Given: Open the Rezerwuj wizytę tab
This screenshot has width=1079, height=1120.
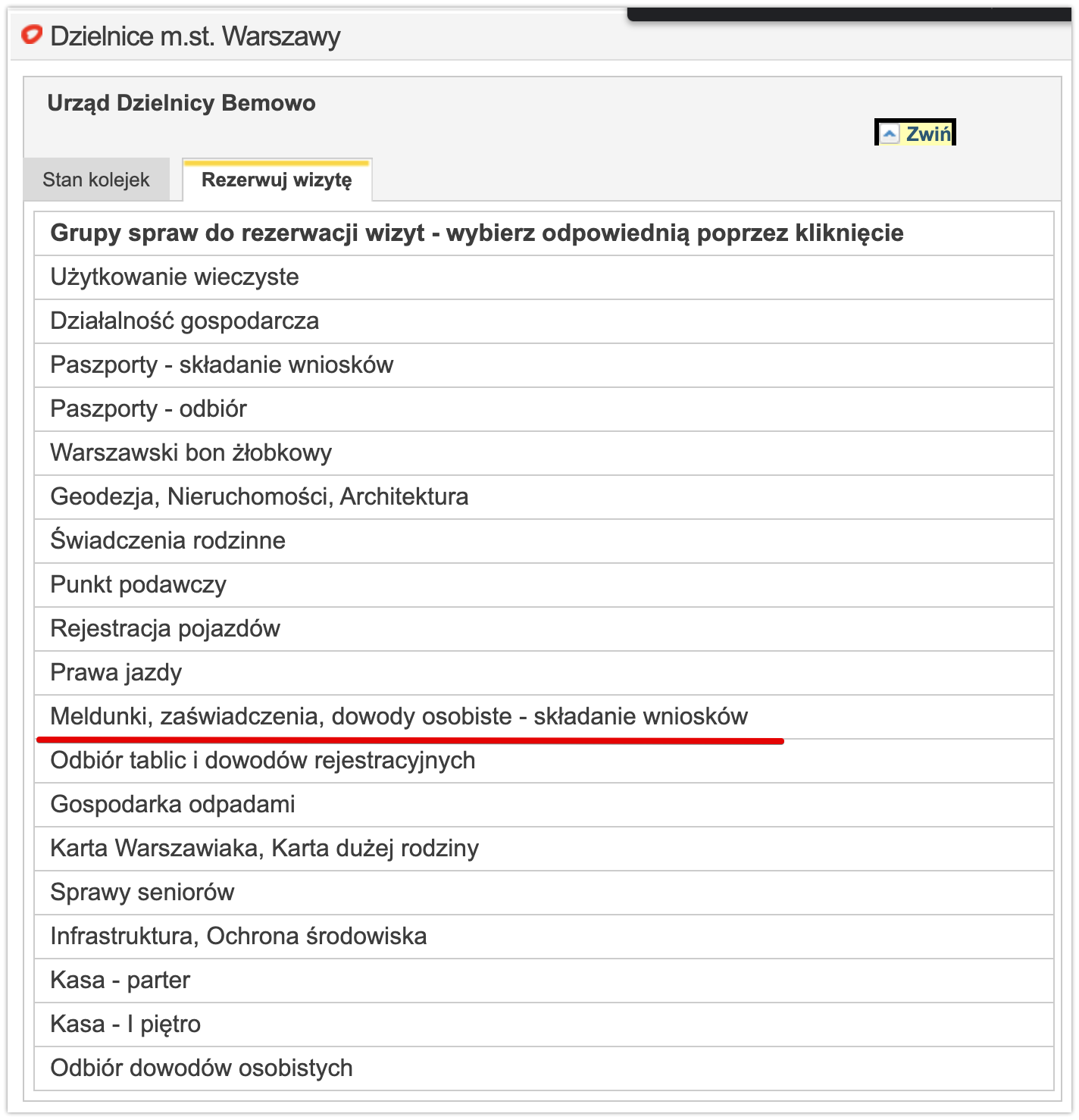Looking at the screenshot, I should pos(277,180).
